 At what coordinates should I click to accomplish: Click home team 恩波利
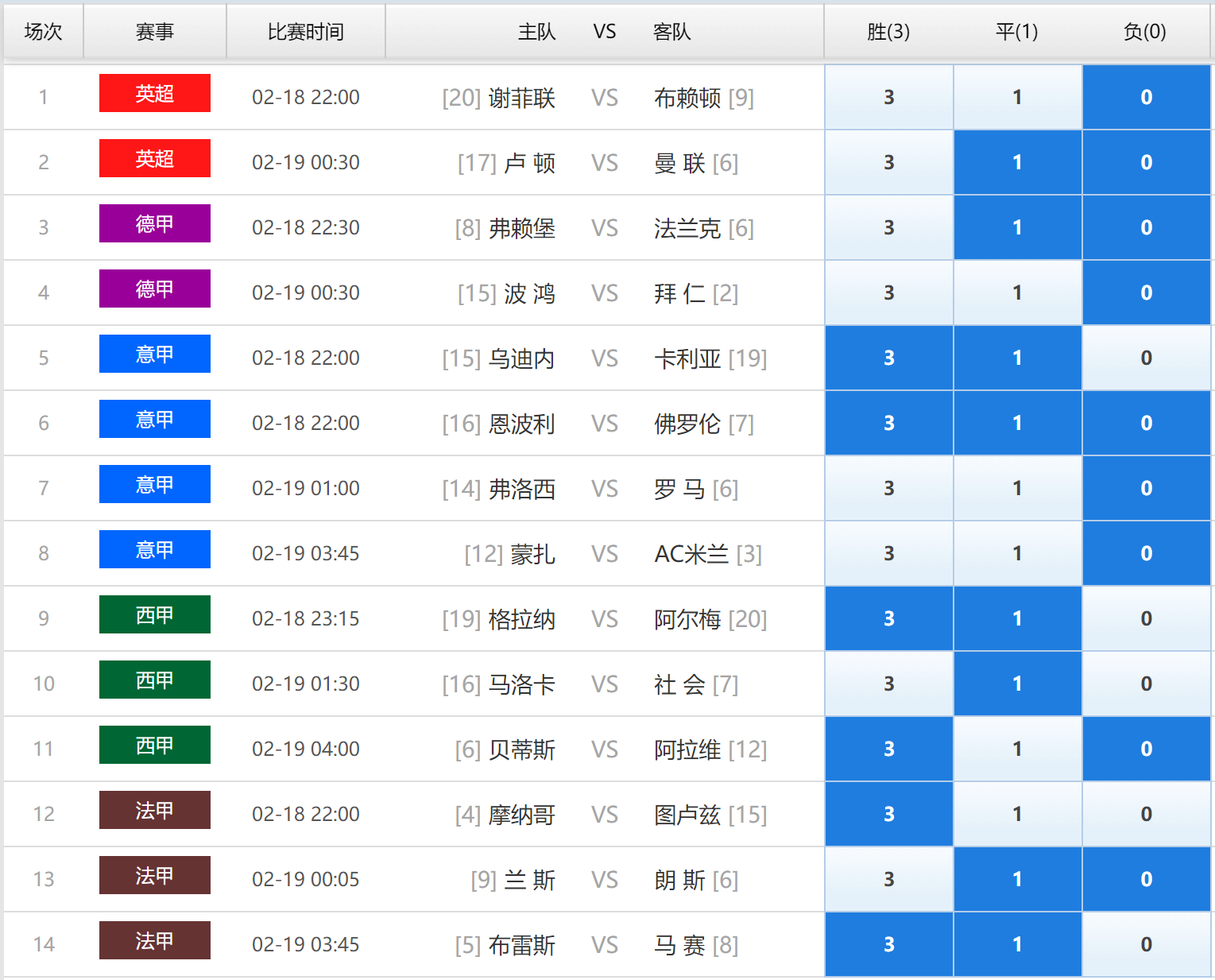pos(522,424)
